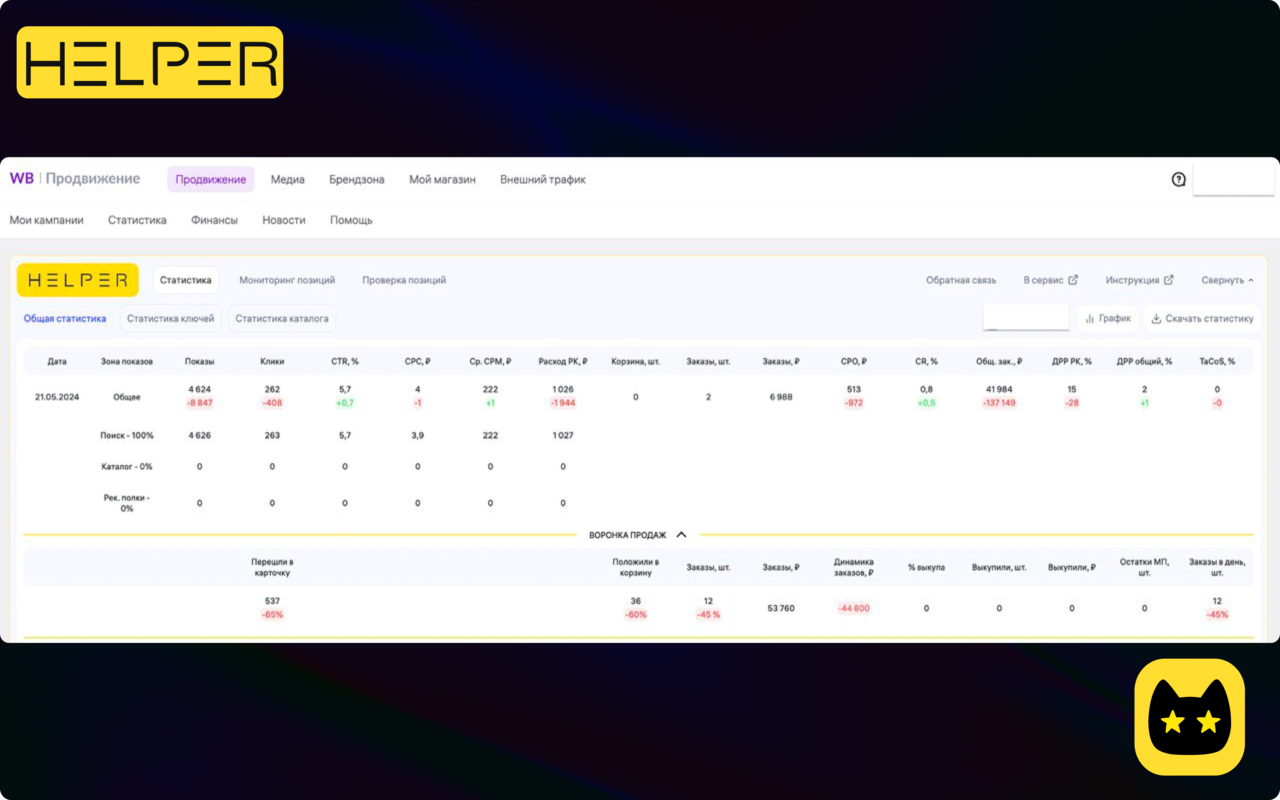Click the red change value -8 847
The image size is (1280, 800).
[x=199, y=403]
